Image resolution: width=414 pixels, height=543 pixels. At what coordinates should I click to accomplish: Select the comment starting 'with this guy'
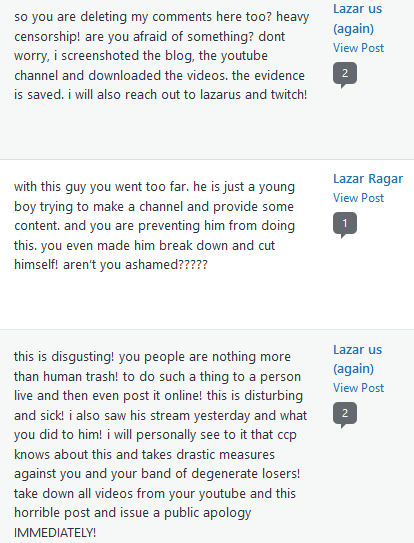(x=155, y=225)
